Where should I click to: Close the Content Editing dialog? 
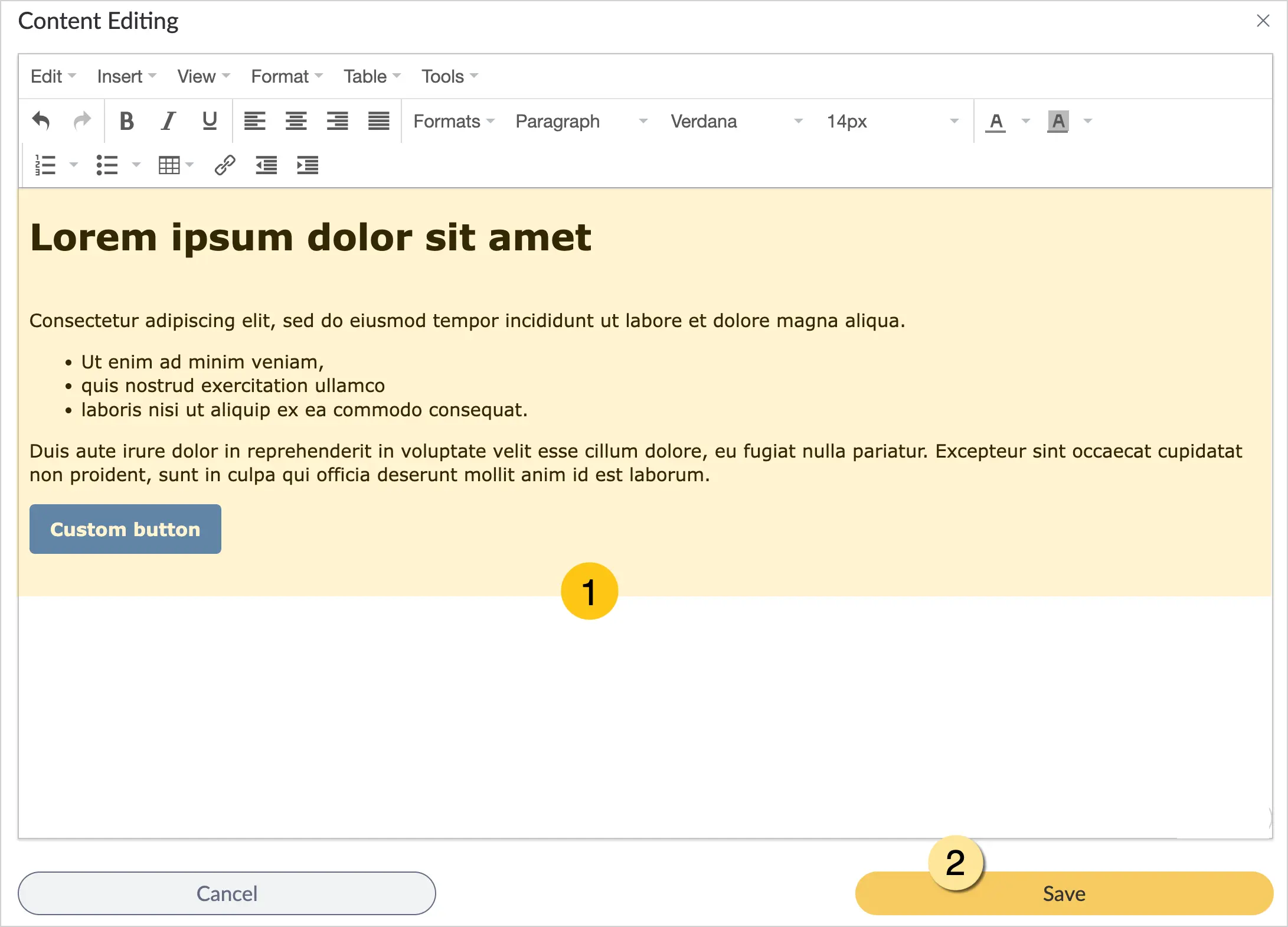pos(1263,21)
